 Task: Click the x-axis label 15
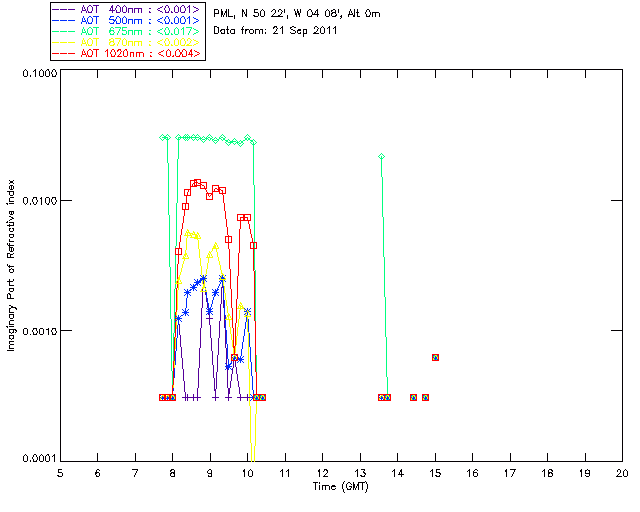point(435,473)
